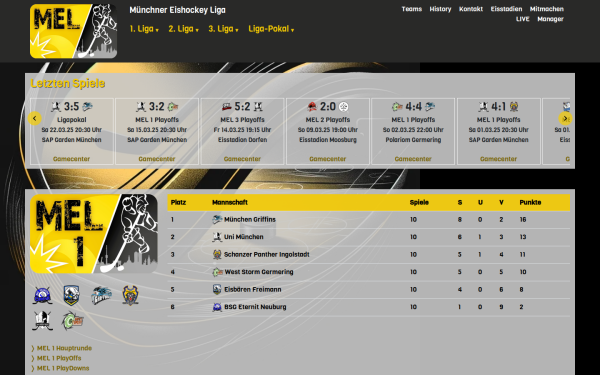Click Uni München in the standings table

[243, 237]
